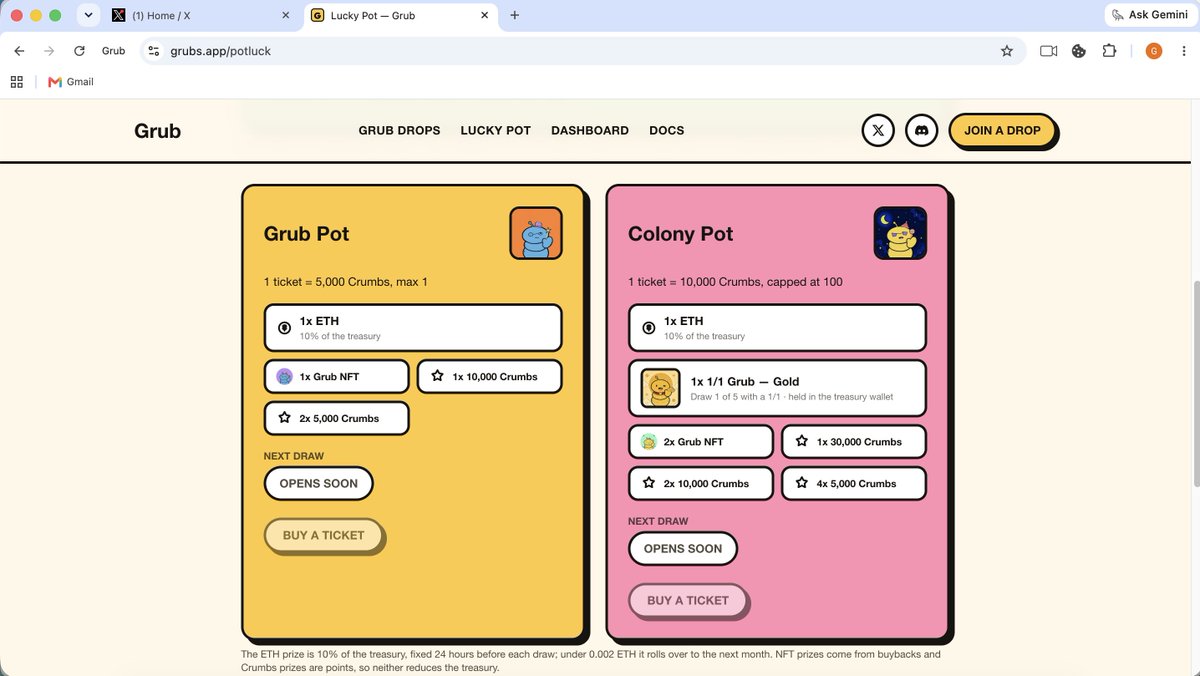Click the star icon beside 1x 10,000 Crumbs
1200x676 pixels.
click(437, 376)
